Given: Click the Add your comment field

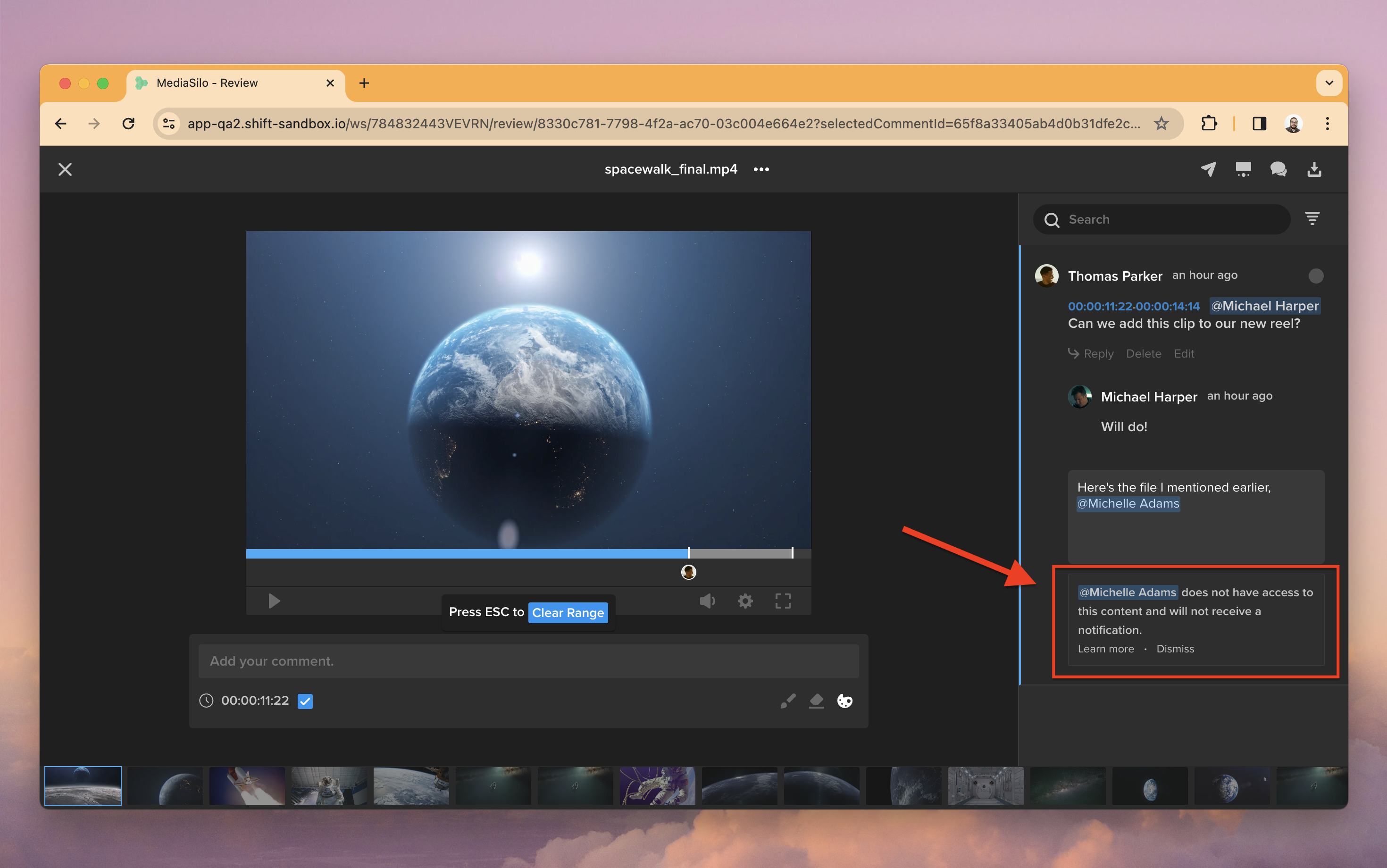Looking at the screenshot, I should click(528, 661).
